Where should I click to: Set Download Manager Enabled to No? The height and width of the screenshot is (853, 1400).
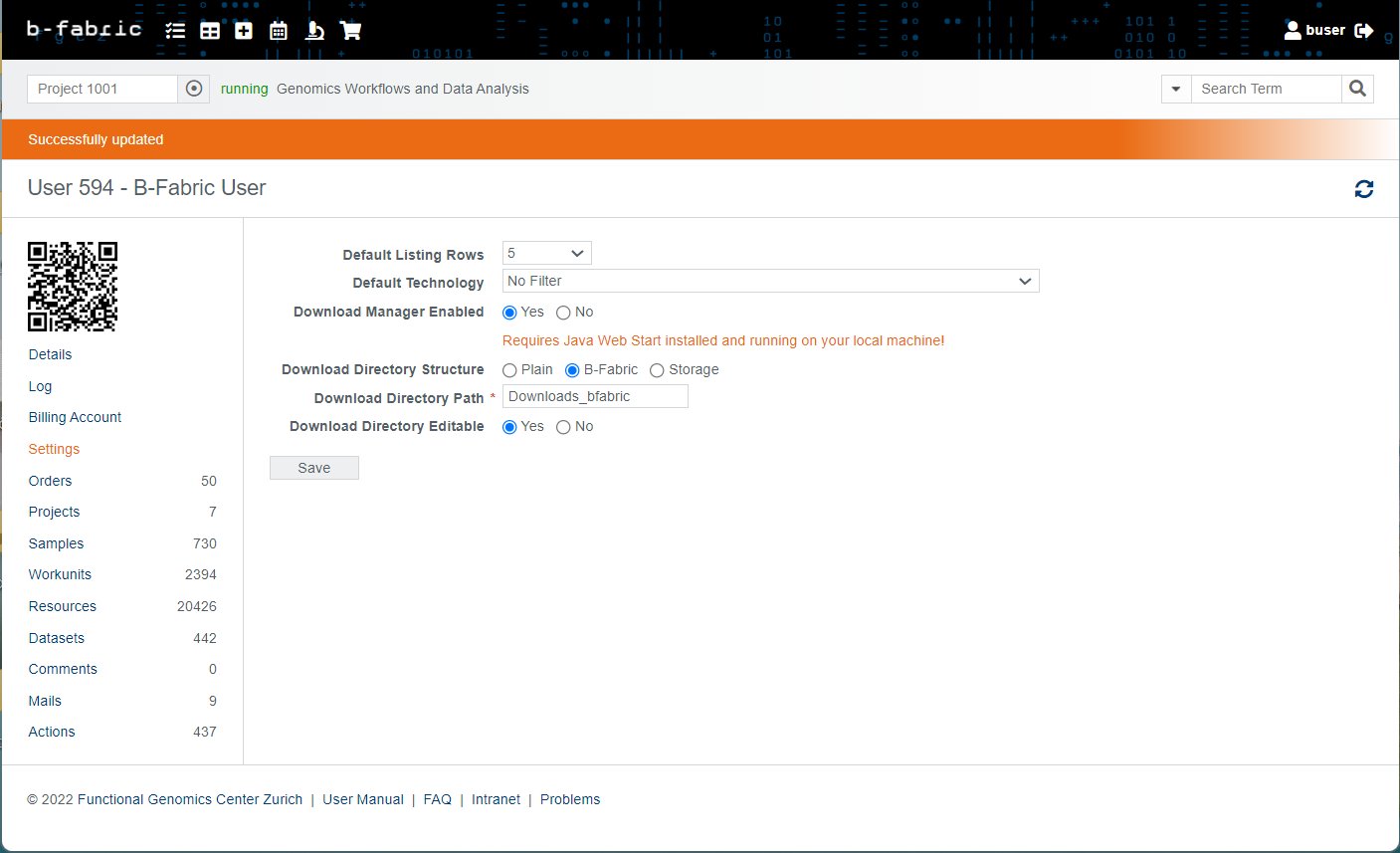(x=563, y=313)
